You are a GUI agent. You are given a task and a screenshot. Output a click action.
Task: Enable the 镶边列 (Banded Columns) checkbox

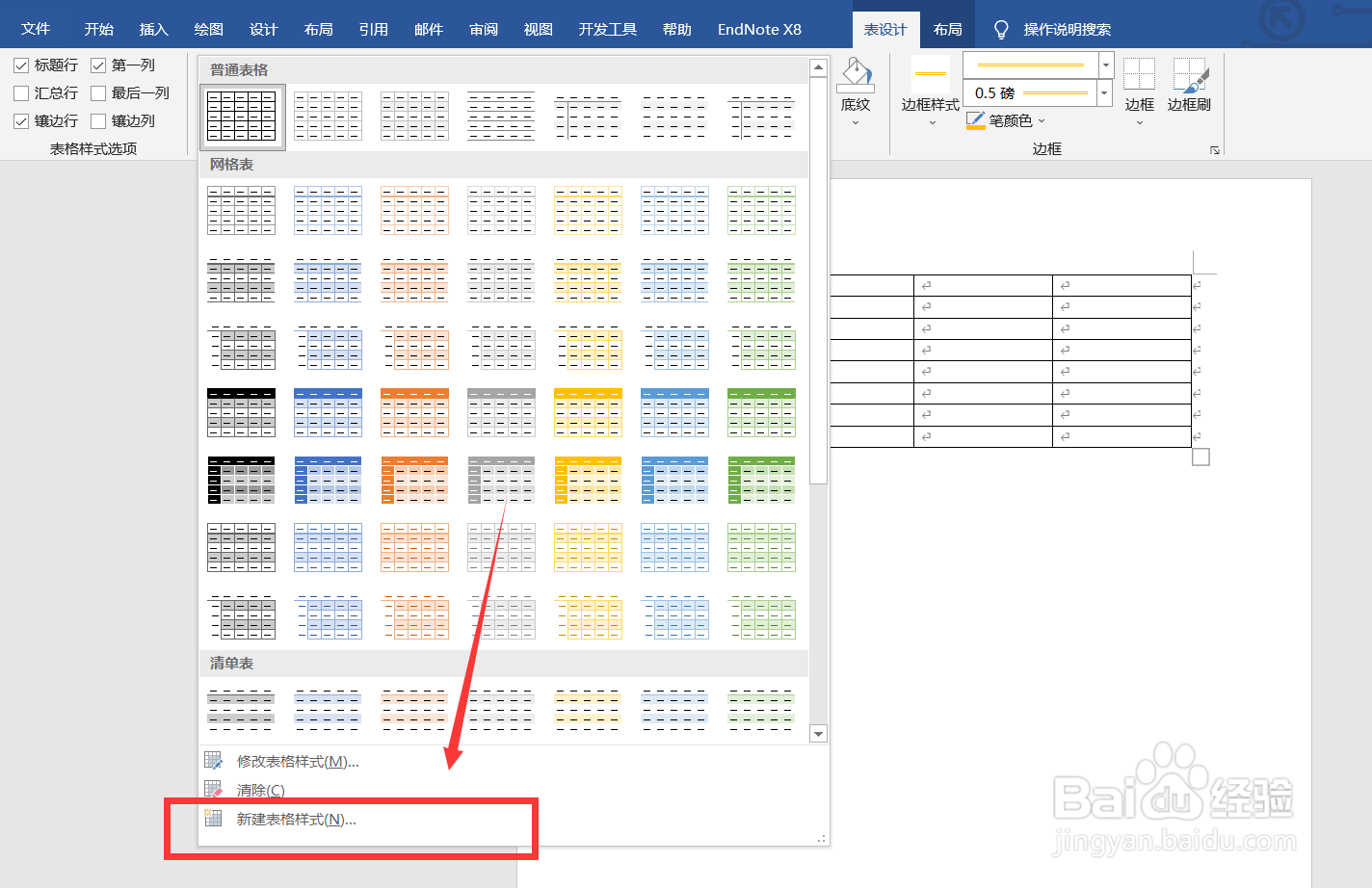click(x=98, y=120)
